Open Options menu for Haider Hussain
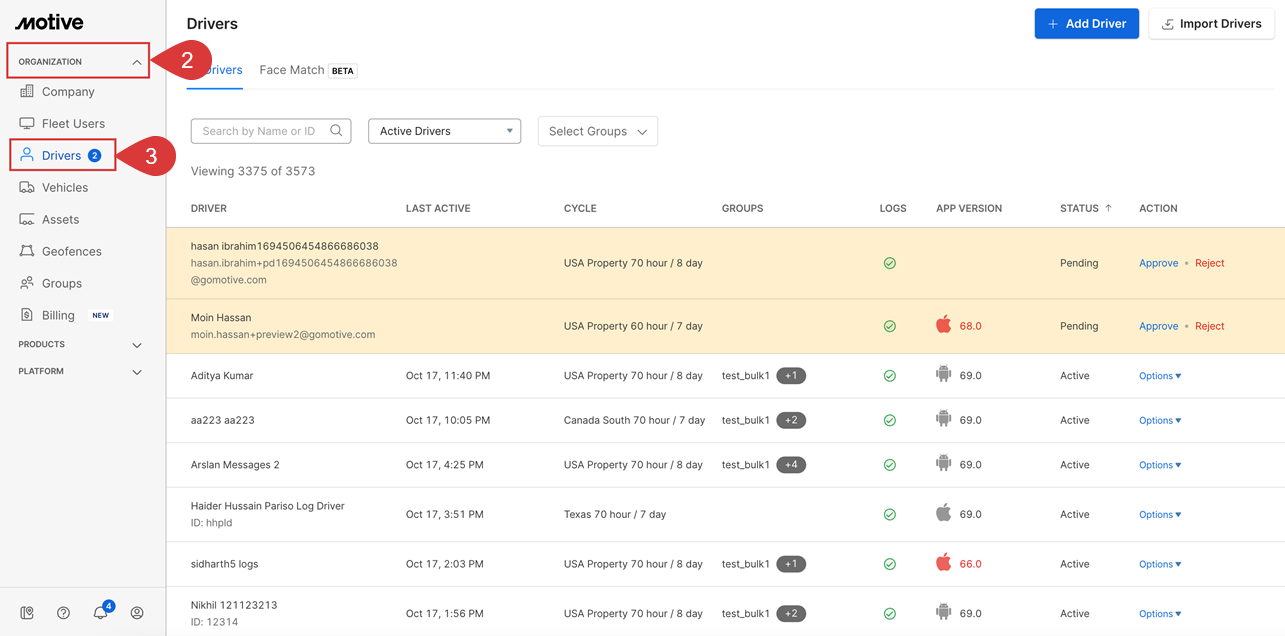 click(x=1160, y=514)
